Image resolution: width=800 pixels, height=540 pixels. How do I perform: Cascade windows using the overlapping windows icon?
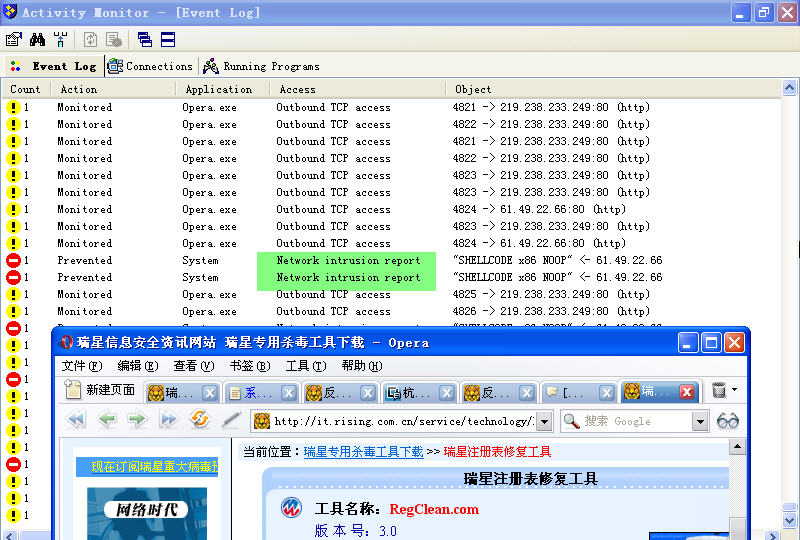pyautogui.click(x=145, y=40)
